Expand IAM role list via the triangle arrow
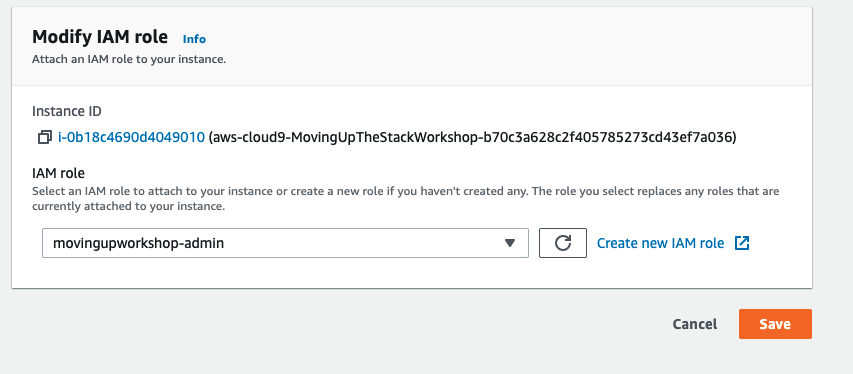 pos(509,243)
